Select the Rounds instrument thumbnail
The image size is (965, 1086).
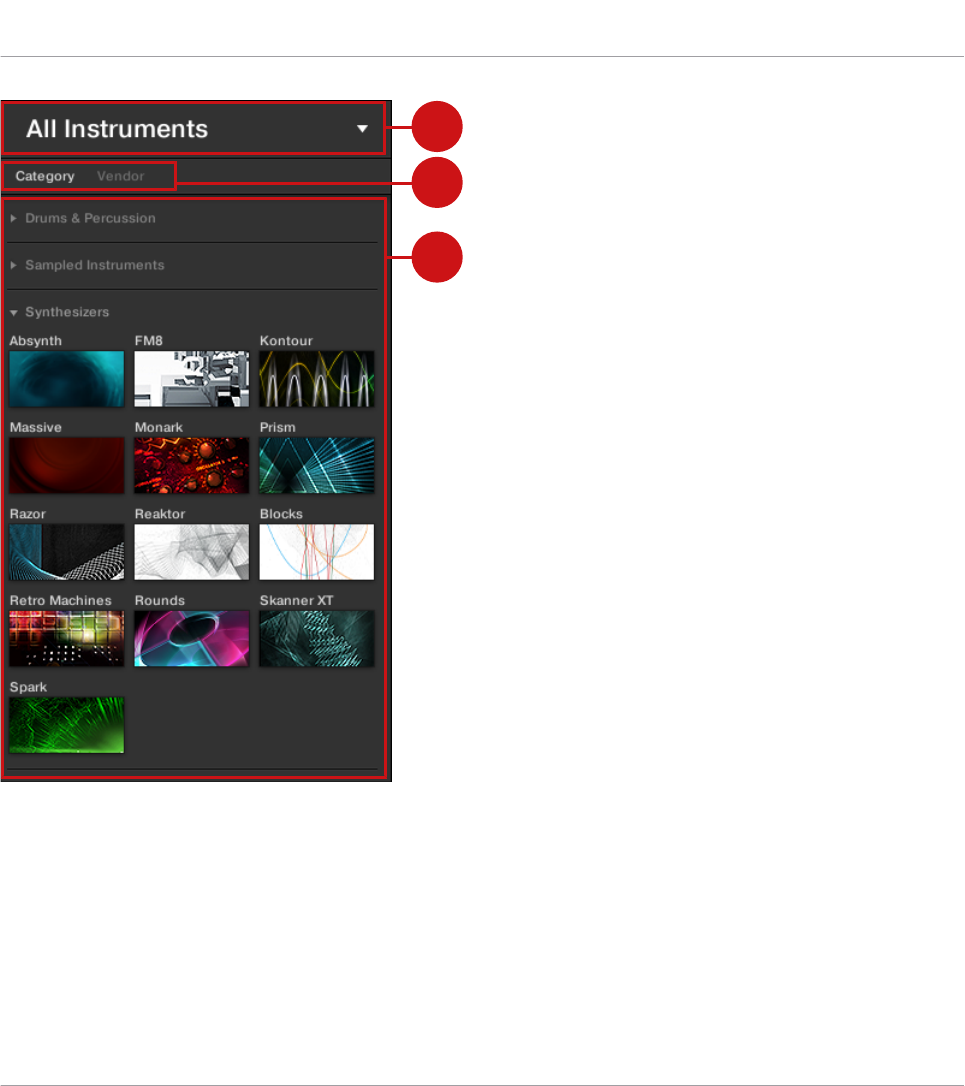click(x=192, y=639)
